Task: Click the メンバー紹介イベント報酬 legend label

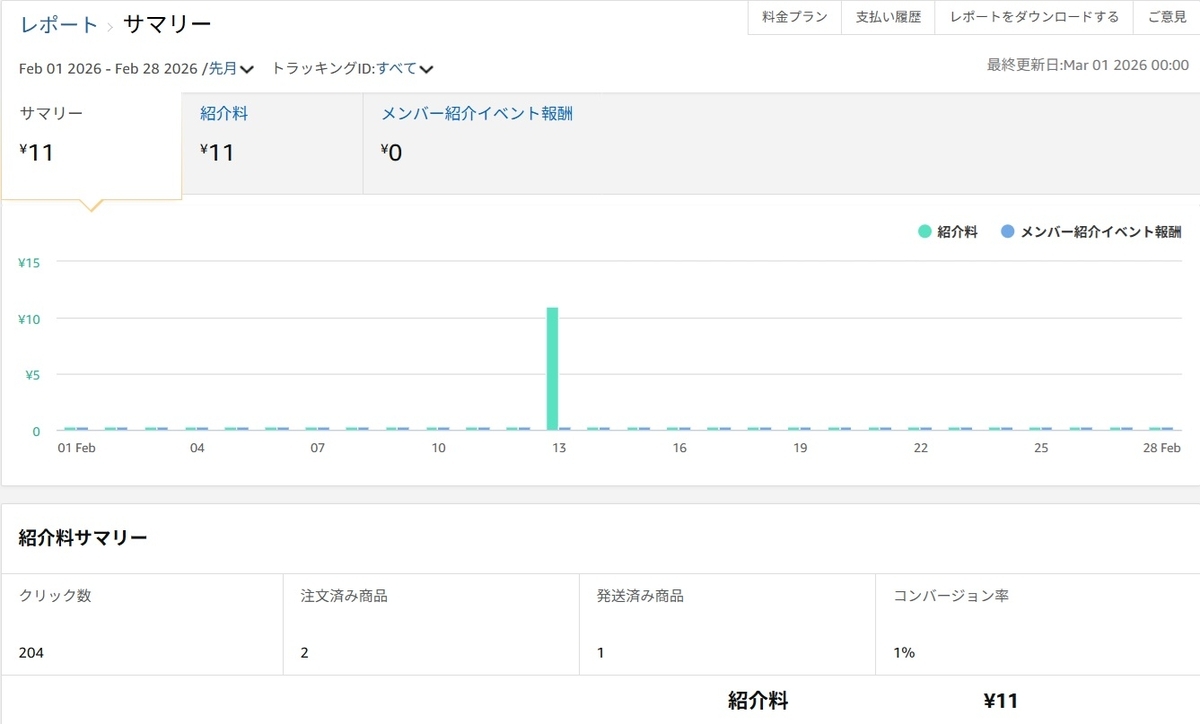Action: [1101, 232]
